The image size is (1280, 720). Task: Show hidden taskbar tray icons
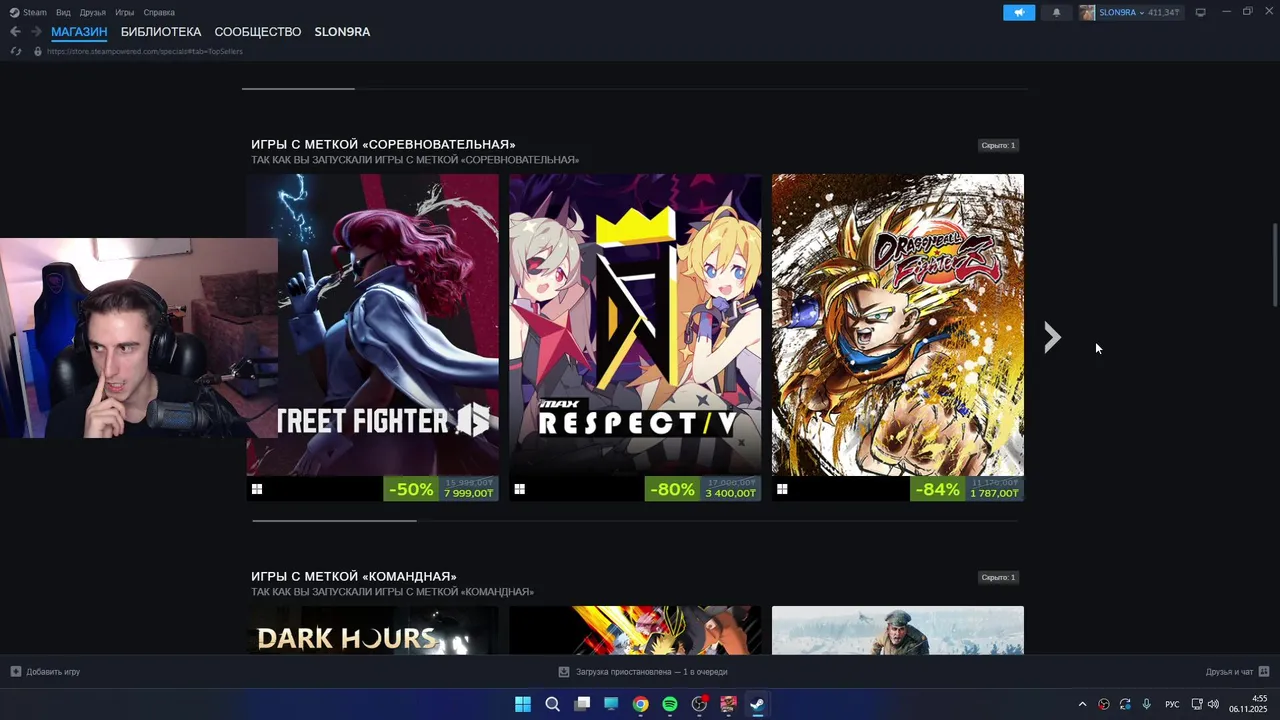1082,704
